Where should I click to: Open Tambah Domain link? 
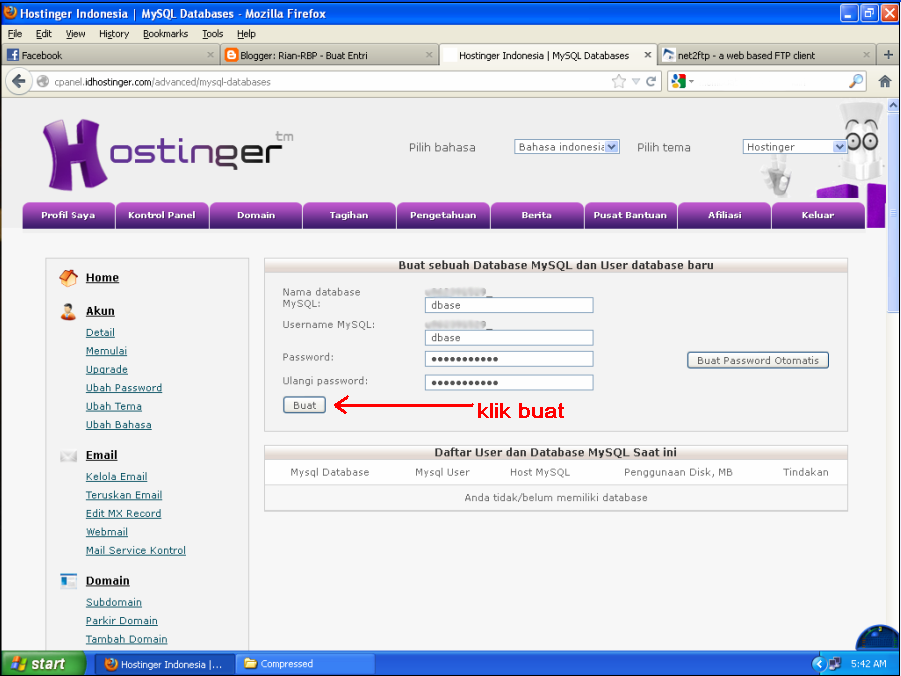[x=126, y=639]
